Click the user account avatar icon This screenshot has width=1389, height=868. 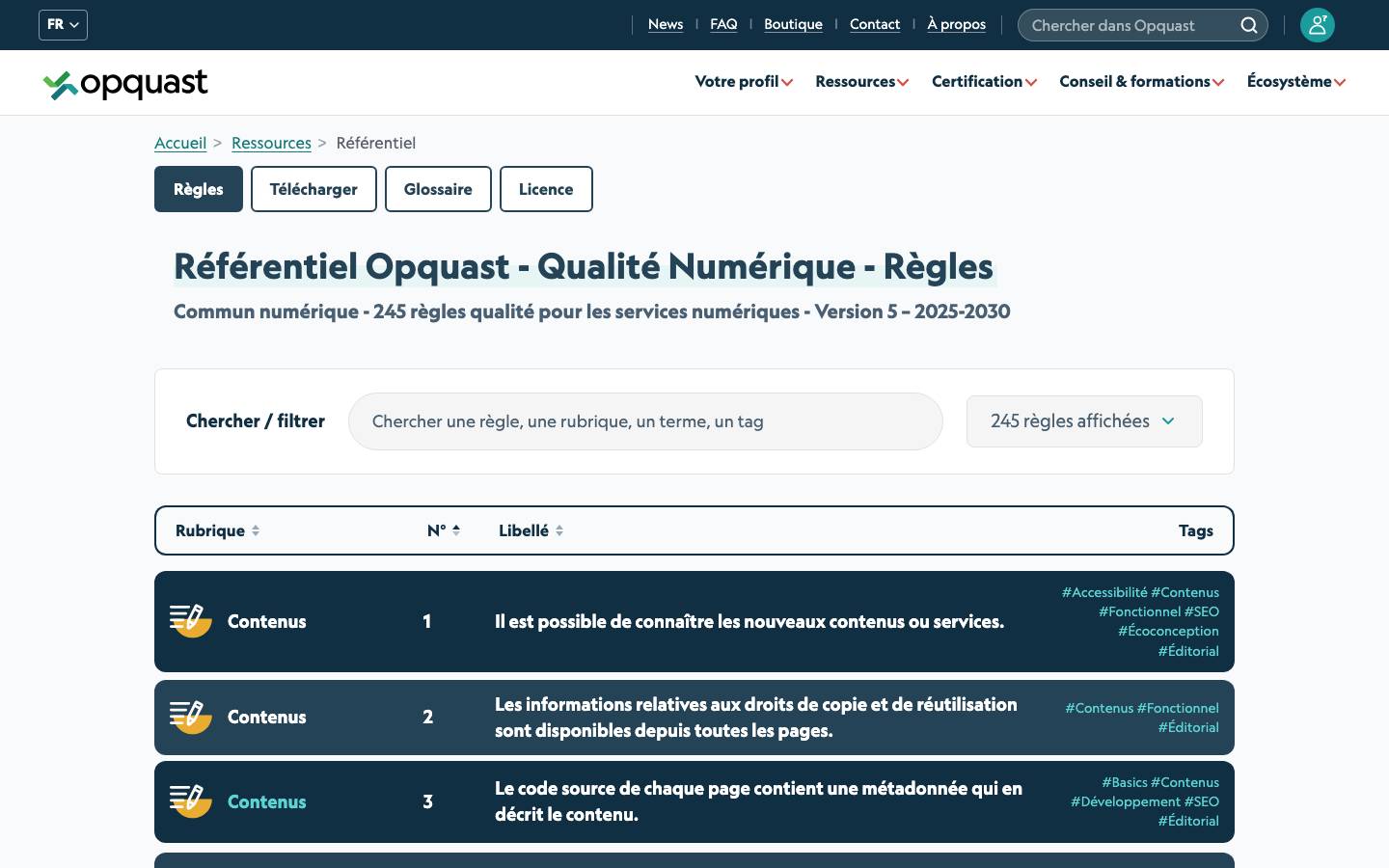[1317, 25]
